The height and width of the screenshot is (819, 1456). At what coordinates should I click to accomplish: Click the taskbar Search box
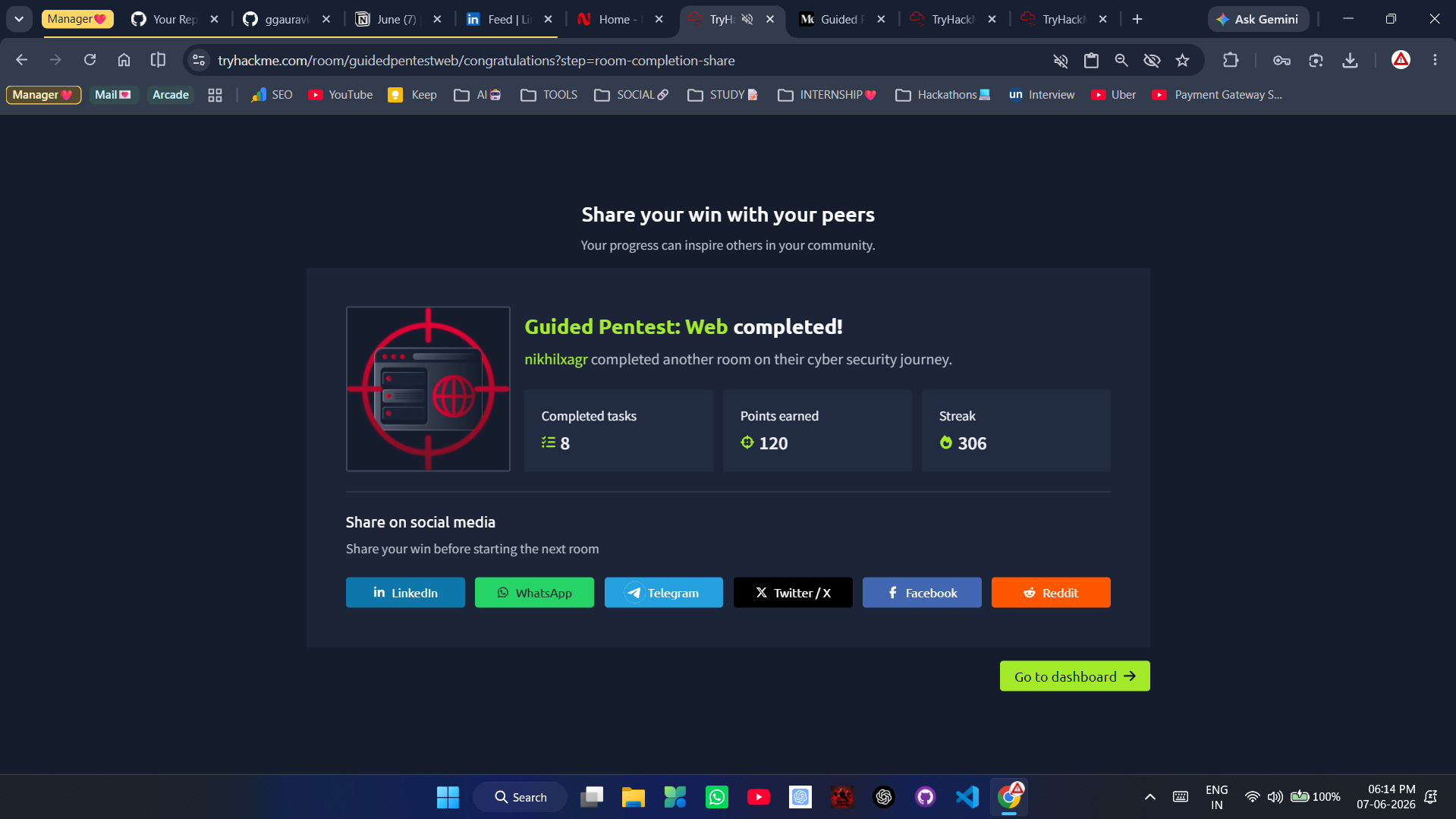click(520, 797)
